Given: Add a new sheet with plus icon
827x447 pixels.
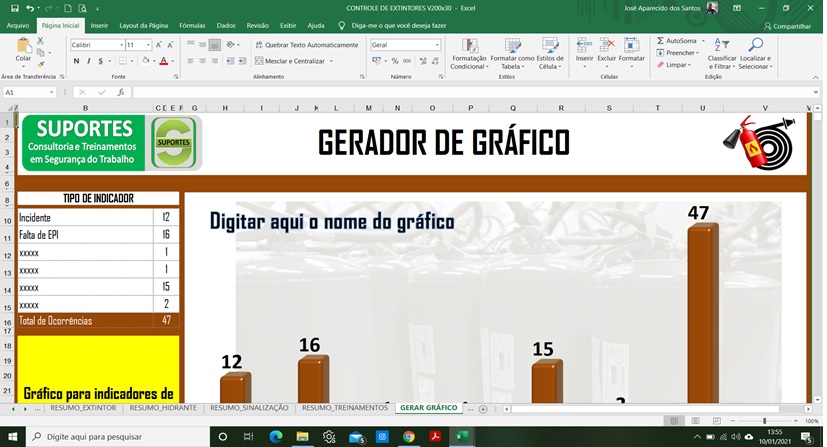Looking at the screenshot, I should (x=483, y=409).
